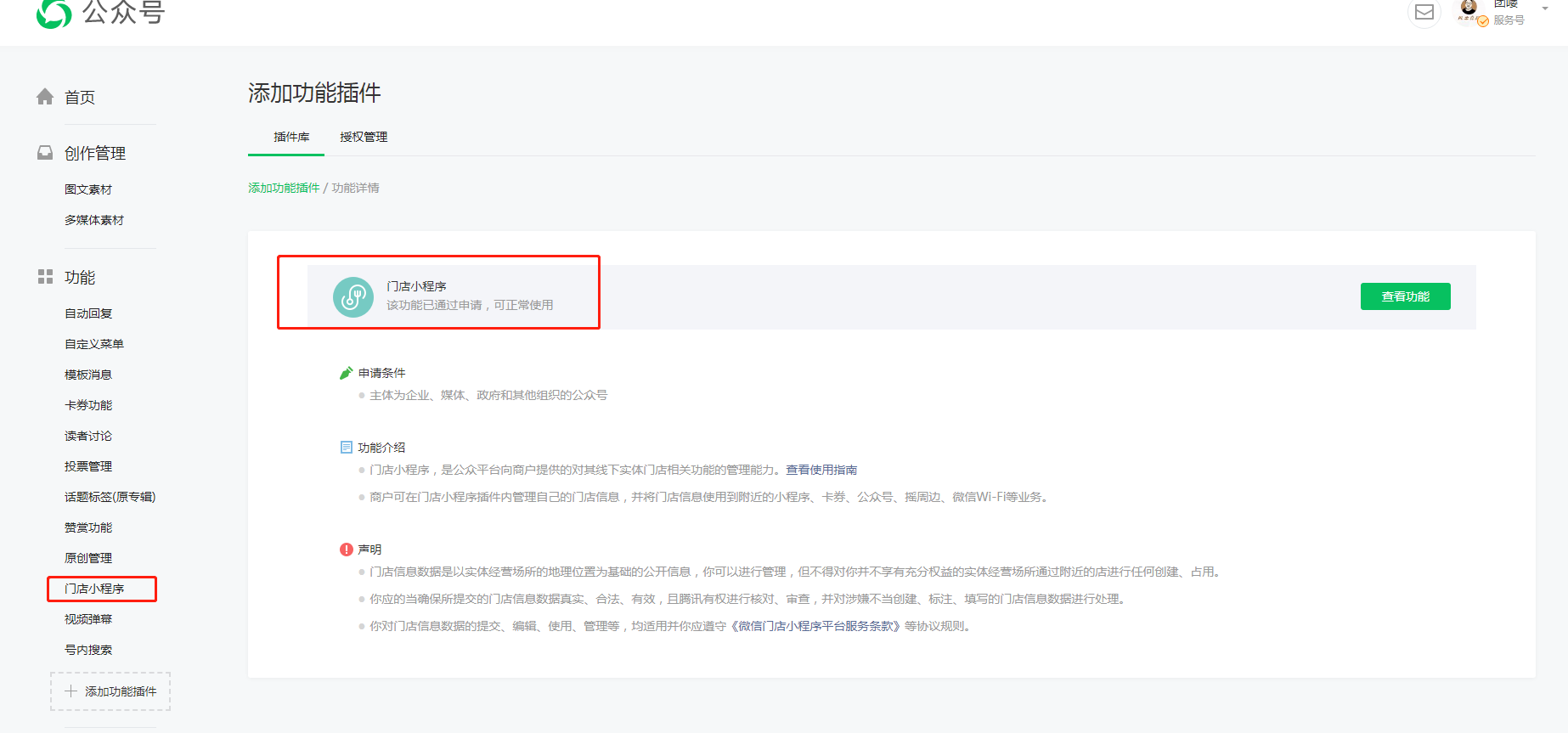Click the 申请条件 pencil icon
1568x733 pixels.
click(346, 373)
